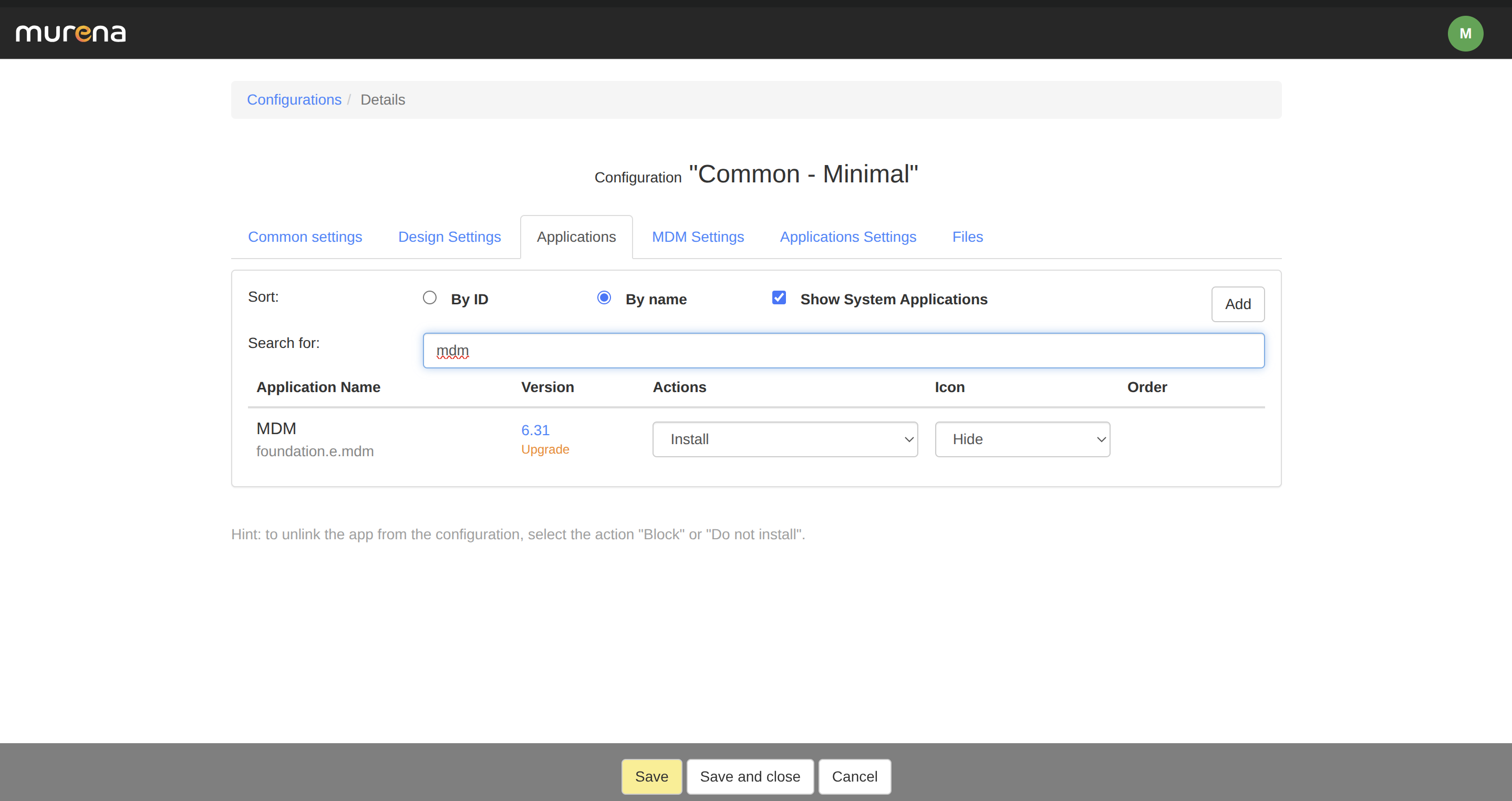Click the Icon column header
1512x801 pixels.
[950, 387]
